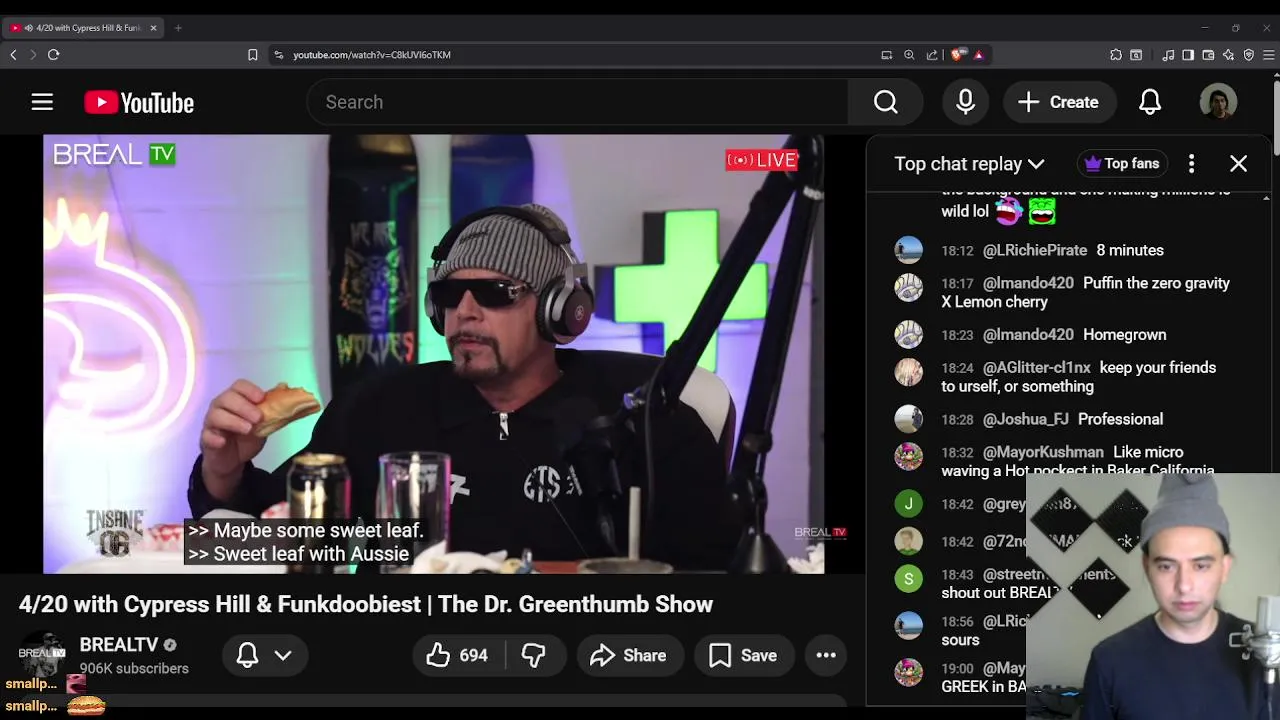
Task: Open a new browser tab
Action: point(178,28)
